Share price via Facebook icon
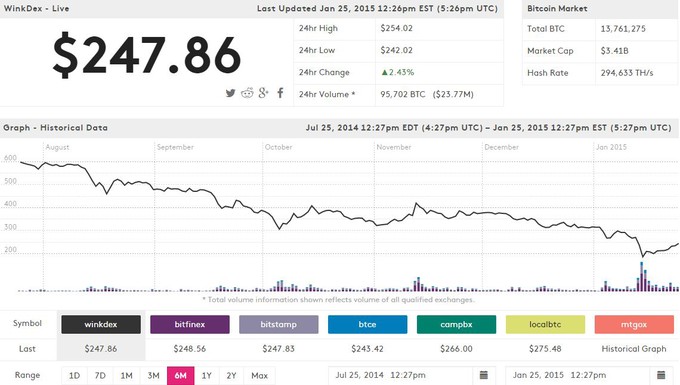This screenshot has width=680, height=385. click(281, 93)
